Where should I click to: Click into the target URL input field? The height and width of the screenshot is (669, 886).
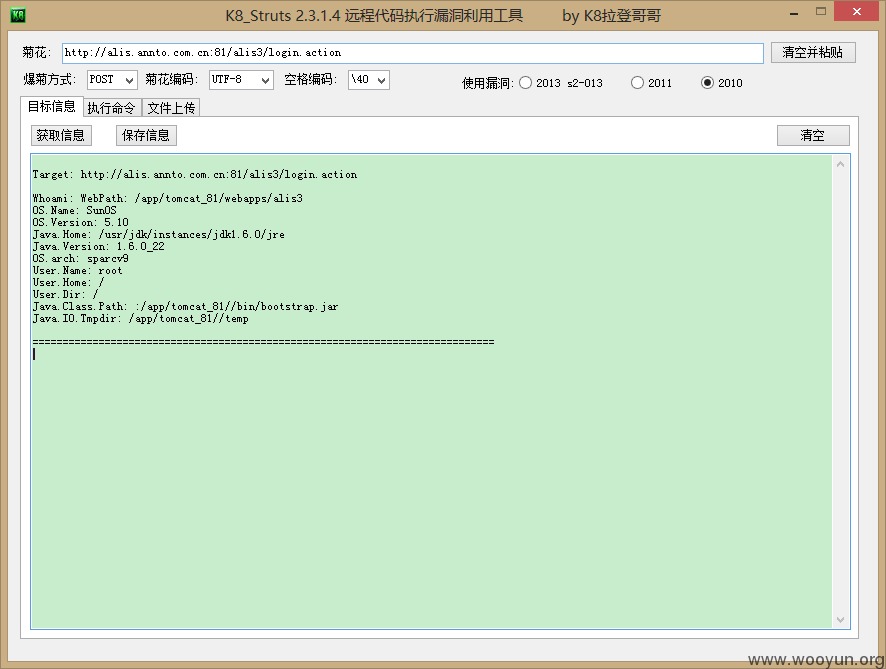pyautogui.click(x=412, y=53)
